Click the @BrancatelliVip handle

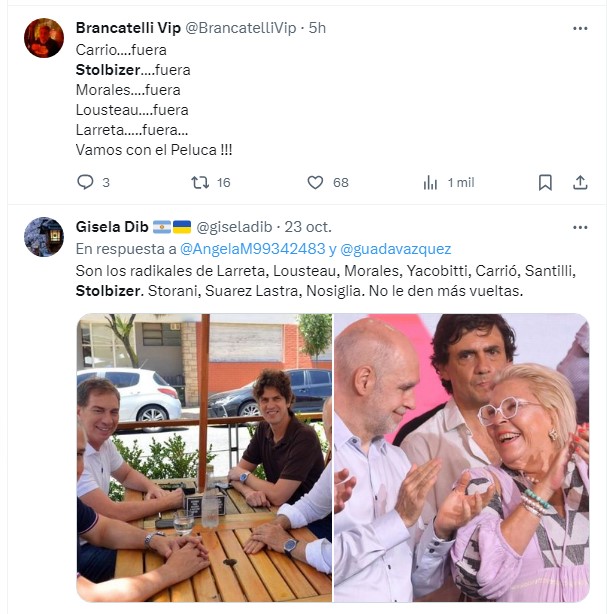(x=245, y=28)
